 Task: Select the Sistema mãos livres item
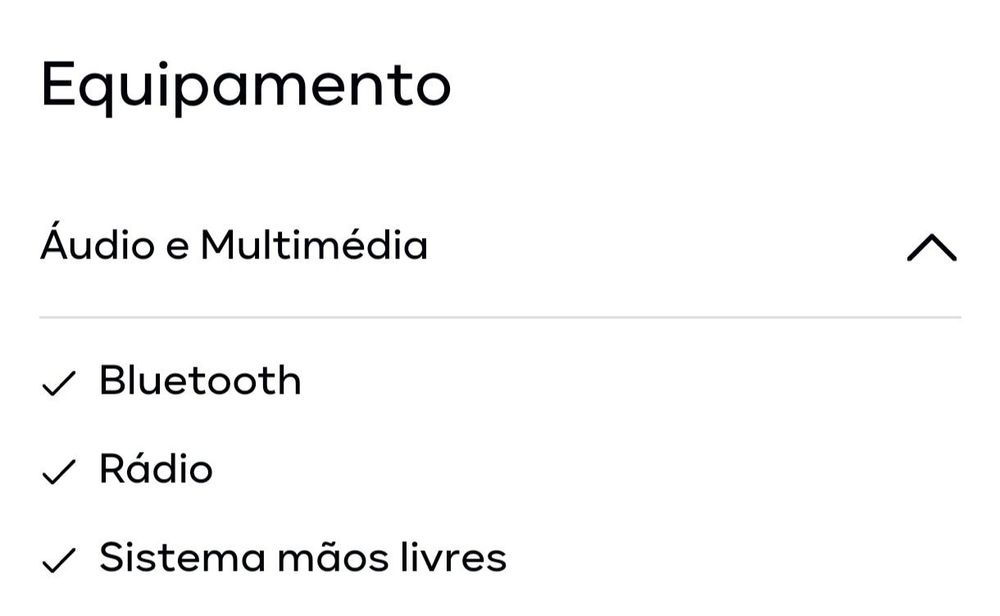[x=302, y=558]
